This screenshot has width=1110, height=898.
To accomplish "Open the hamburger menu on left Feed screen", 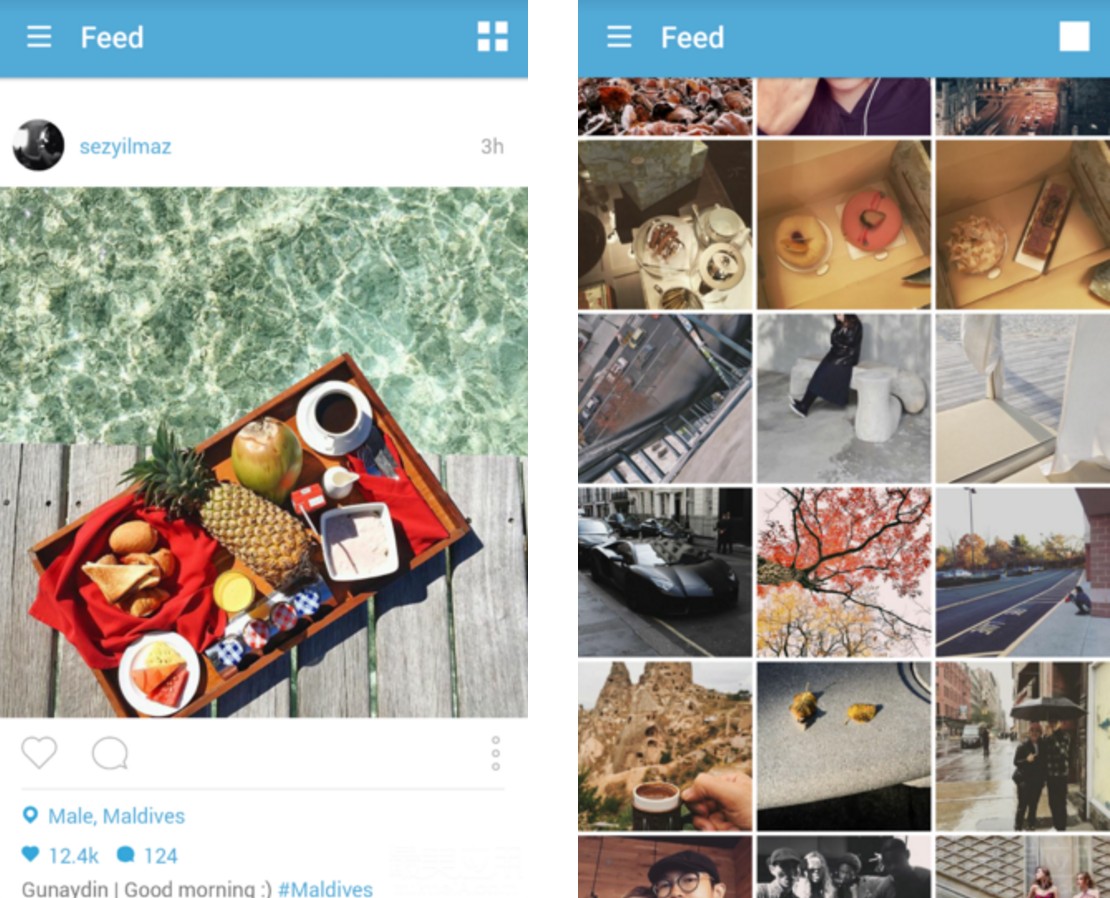I will [x=39, y=37].
